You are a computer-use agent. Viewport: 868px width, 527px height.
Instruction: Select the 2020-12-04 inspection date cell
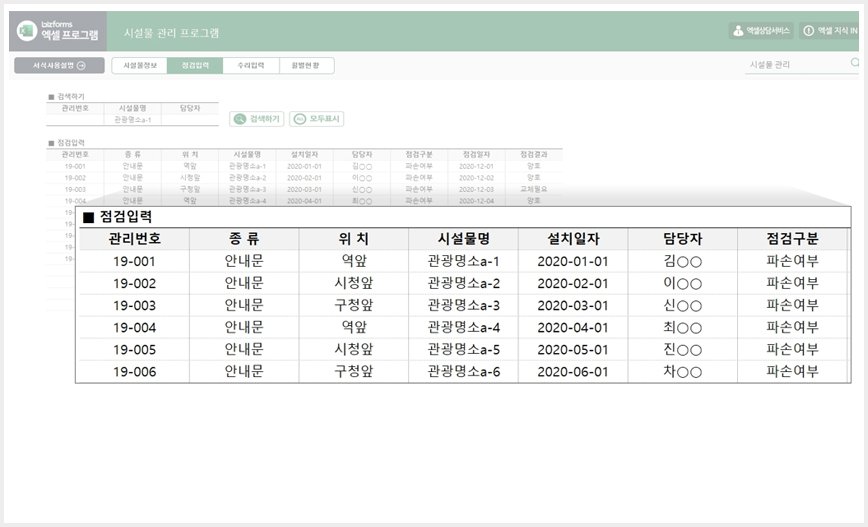476,201
